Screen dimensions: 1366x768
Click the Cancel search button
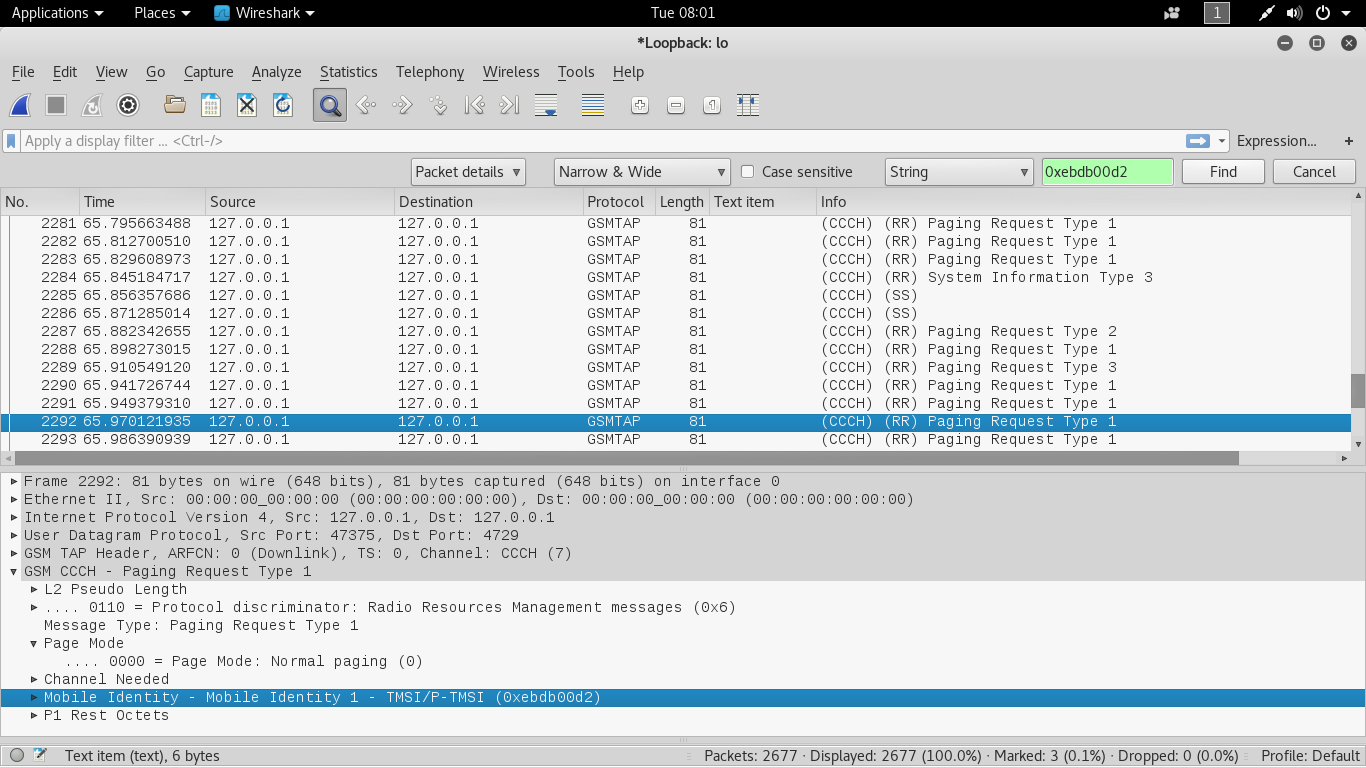1314,172
